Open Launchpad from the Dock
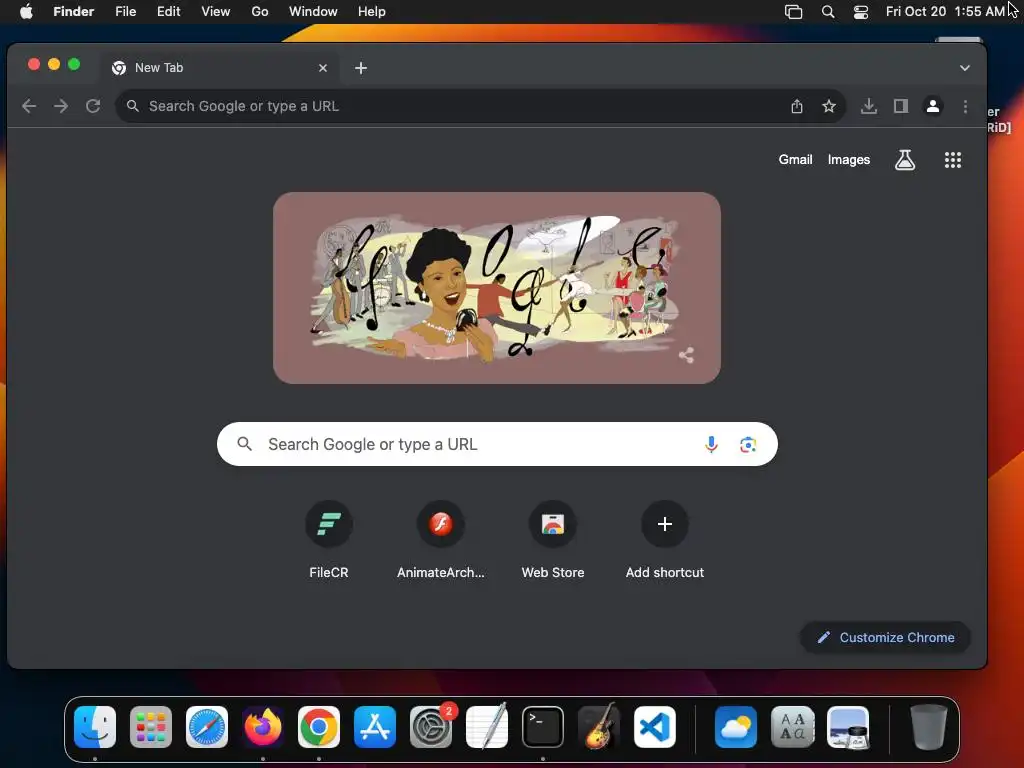This screenshot has width=1024, height=768. coord(151,727)
